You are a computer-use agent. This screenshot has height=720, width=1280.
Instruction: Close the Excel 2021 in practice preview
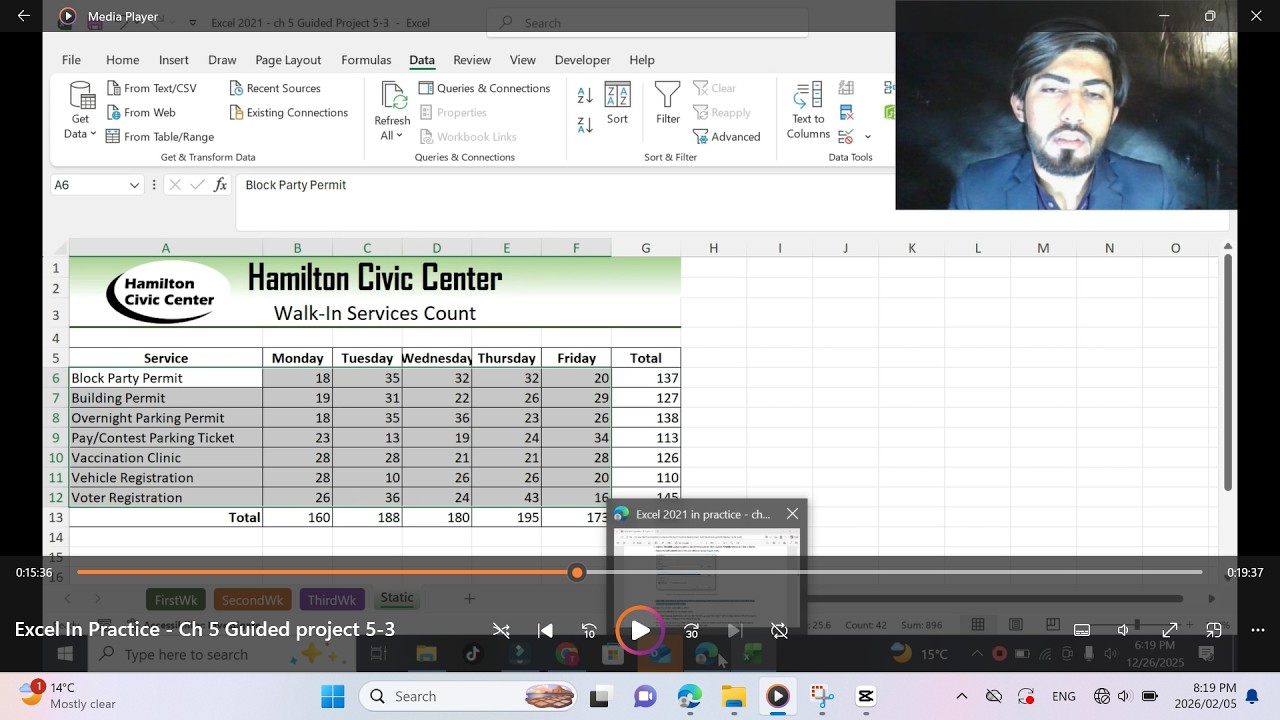792,514
